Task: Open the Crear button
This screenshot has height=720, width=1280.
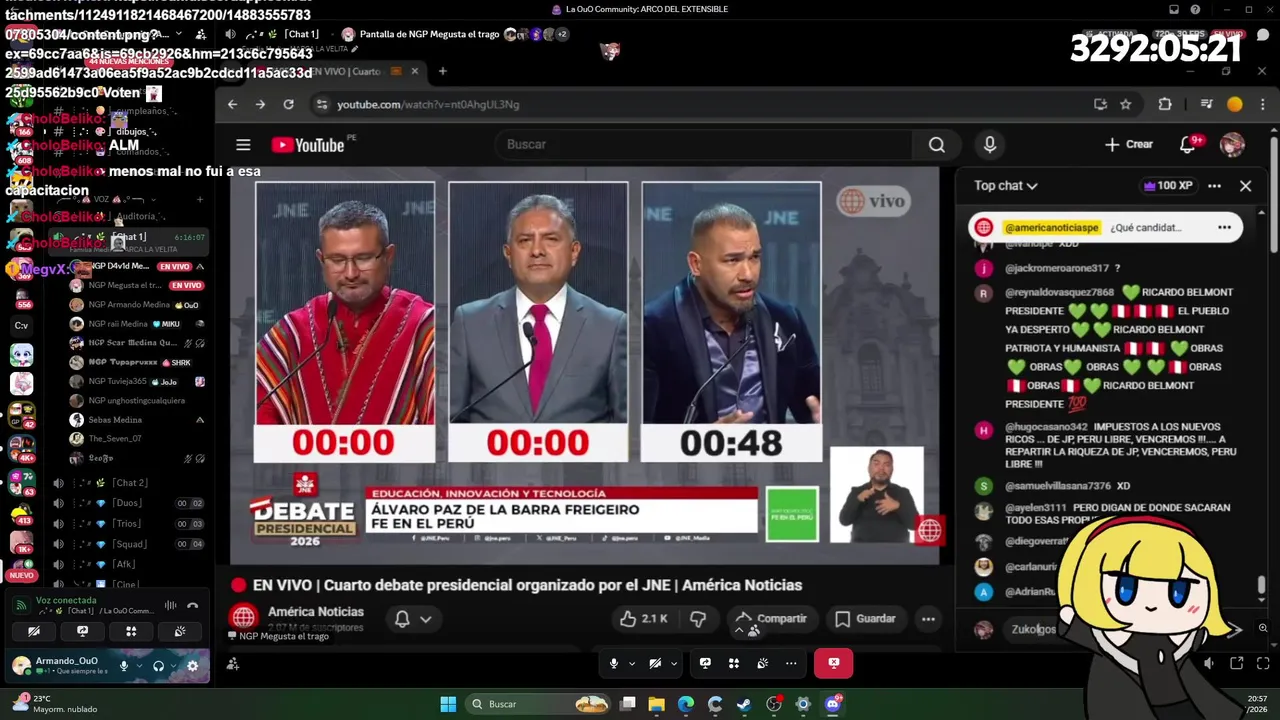Action: pos(1128,145)
